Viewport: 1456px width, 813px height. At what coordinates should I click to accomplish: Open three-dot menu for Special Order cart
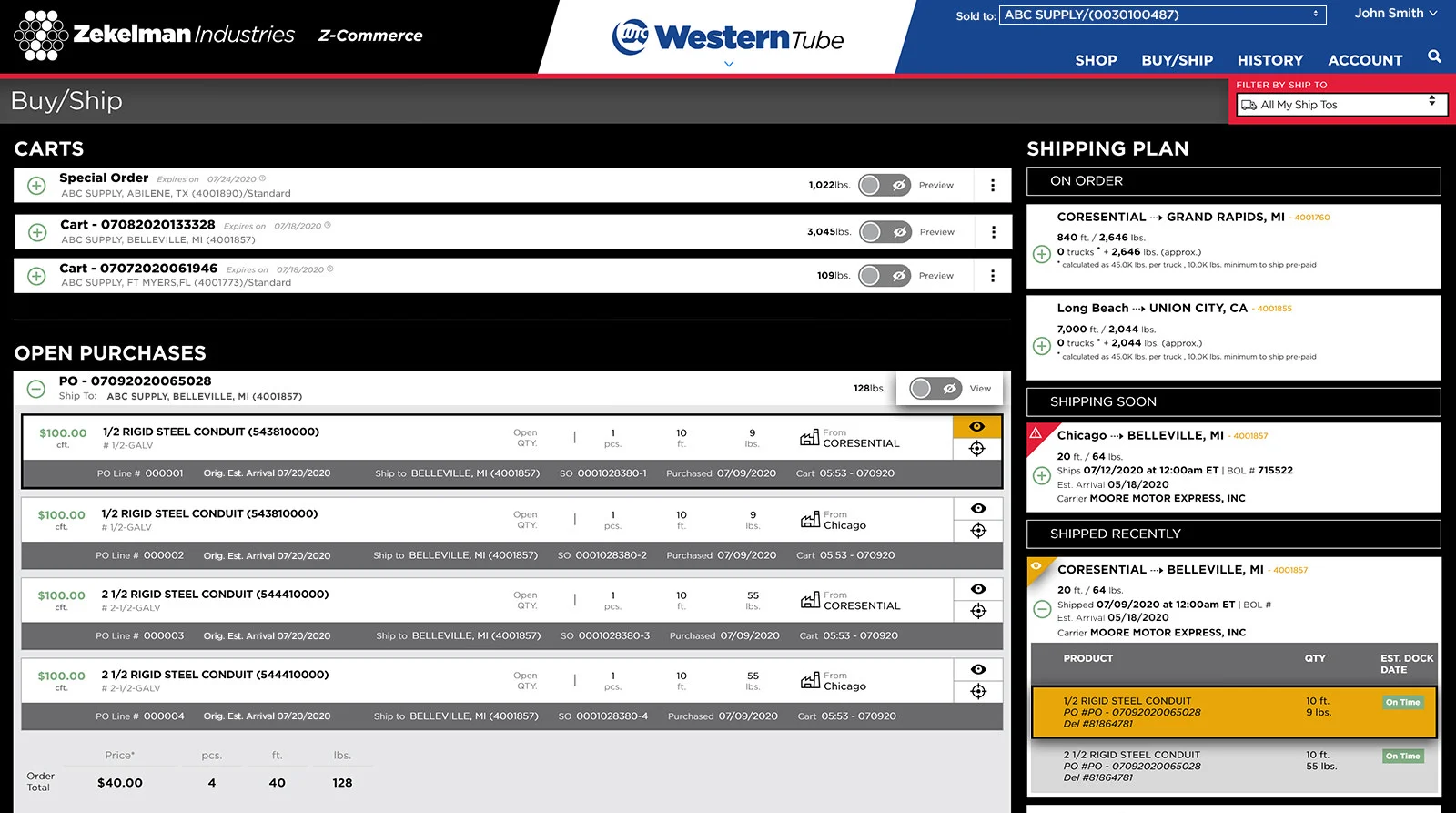[x=993, y=186]
